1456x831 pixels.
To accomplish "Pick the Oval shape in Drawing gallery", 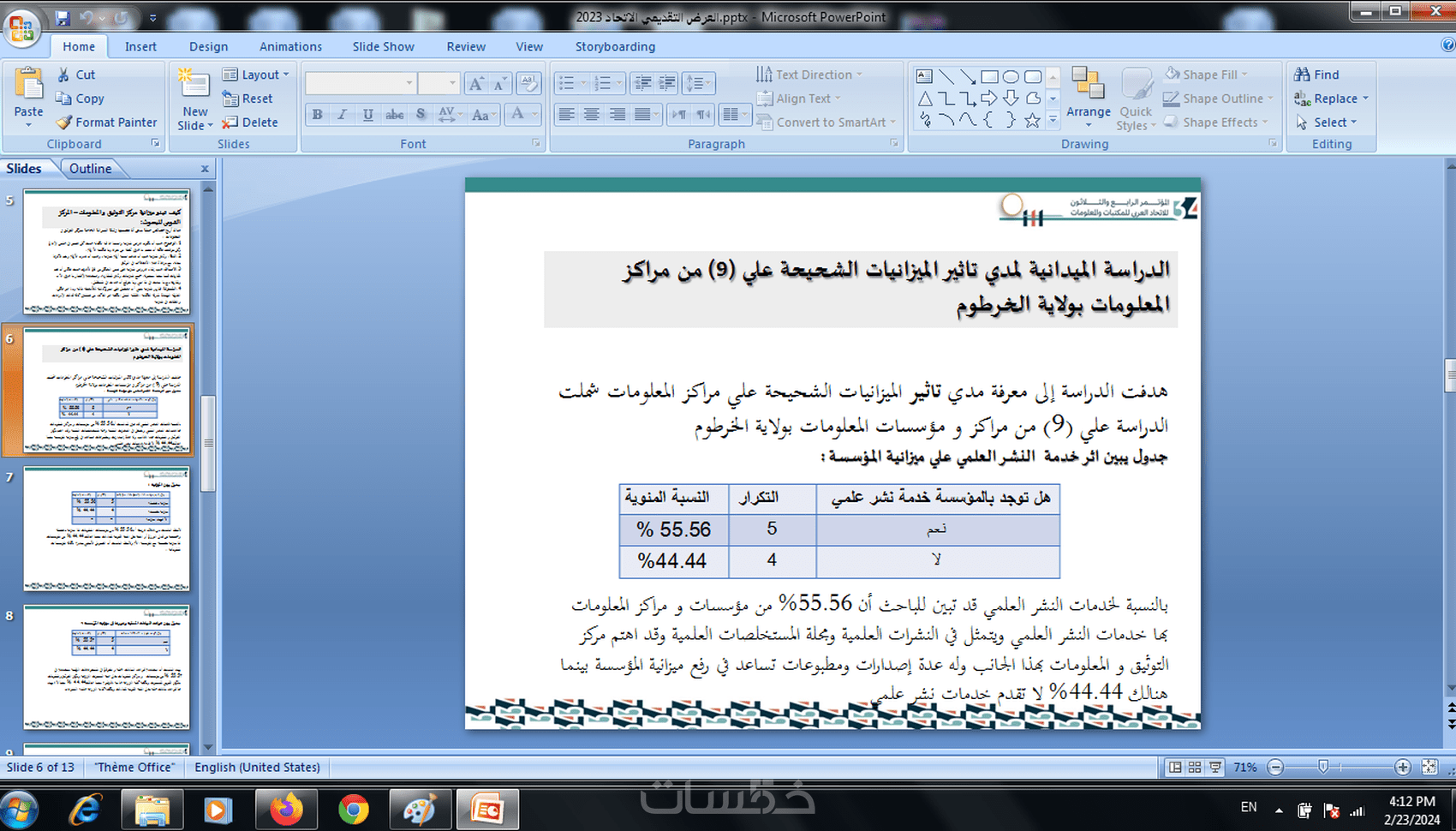I will click(x=1011, y=77).
